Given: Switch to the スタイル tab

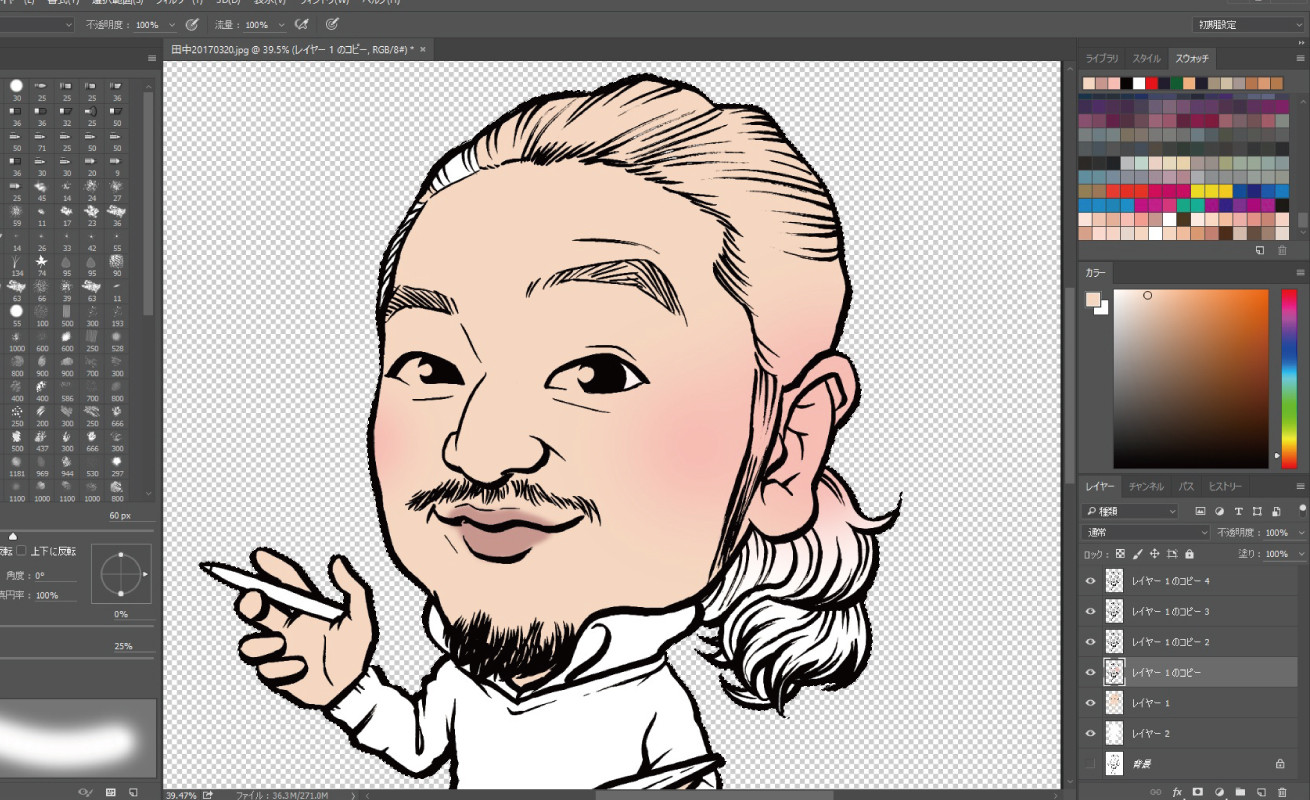Looking at the screenshot, I should point(1146,59).
